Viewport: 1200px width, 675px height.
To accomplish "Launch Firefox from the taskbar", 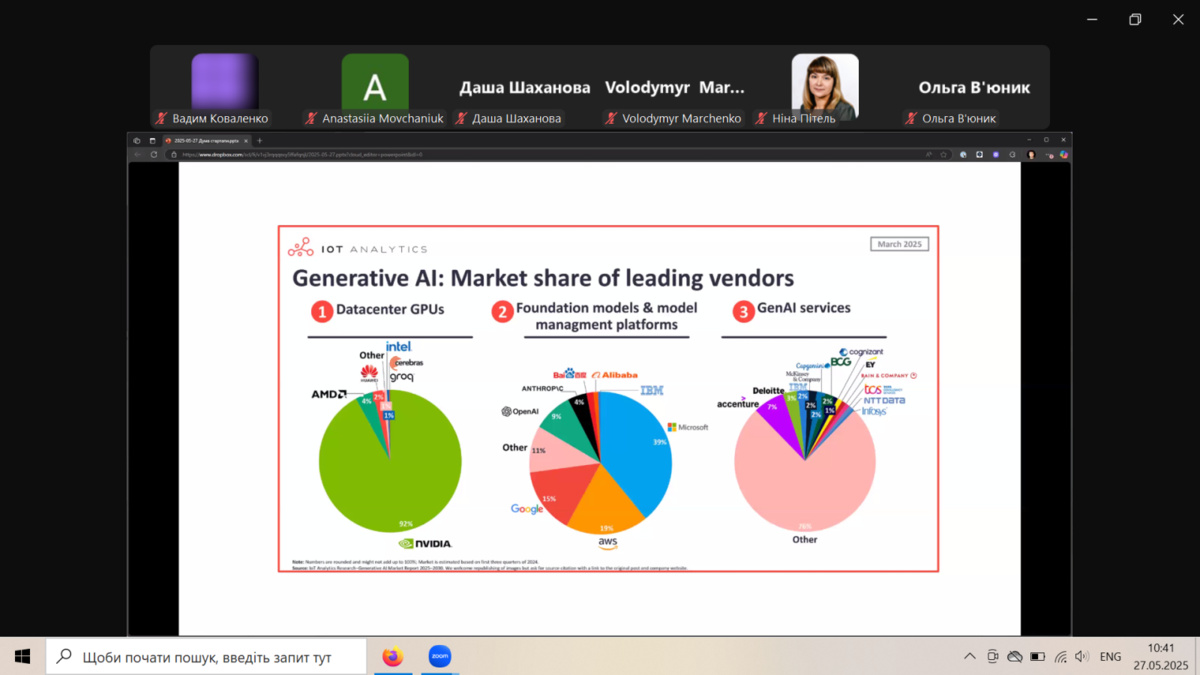I will pyautogui.click(x=392, y=657).
